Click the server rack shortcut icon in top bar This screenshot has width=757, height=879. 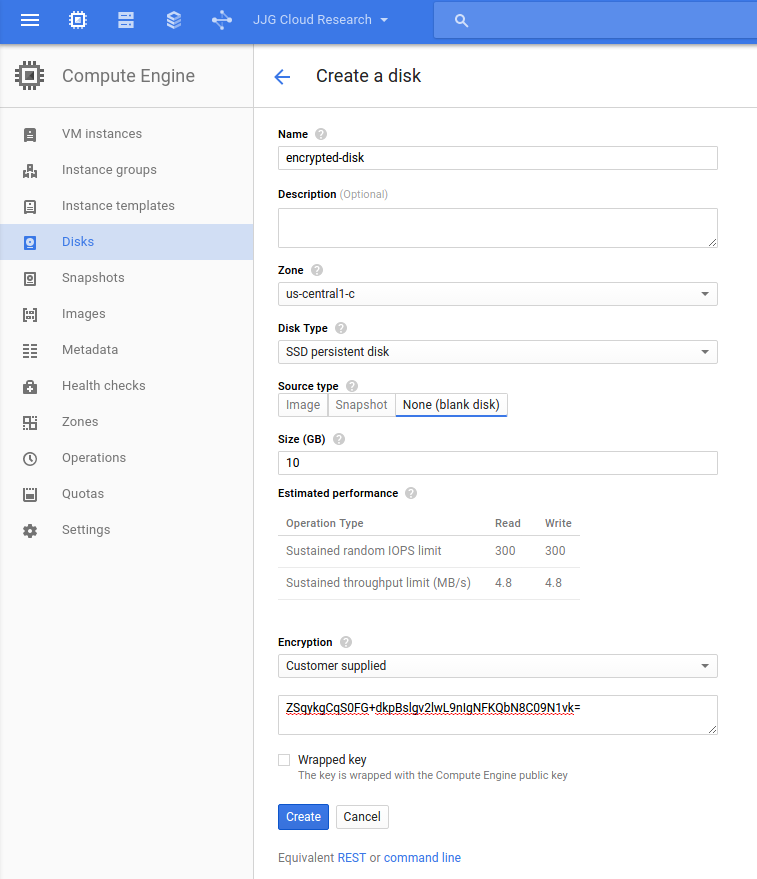[125, 19]
